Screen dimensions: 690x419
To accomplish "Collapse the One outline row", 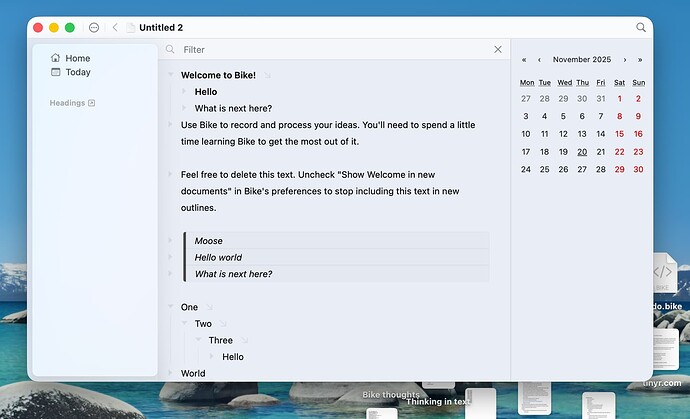I will [x=171, y=307].
